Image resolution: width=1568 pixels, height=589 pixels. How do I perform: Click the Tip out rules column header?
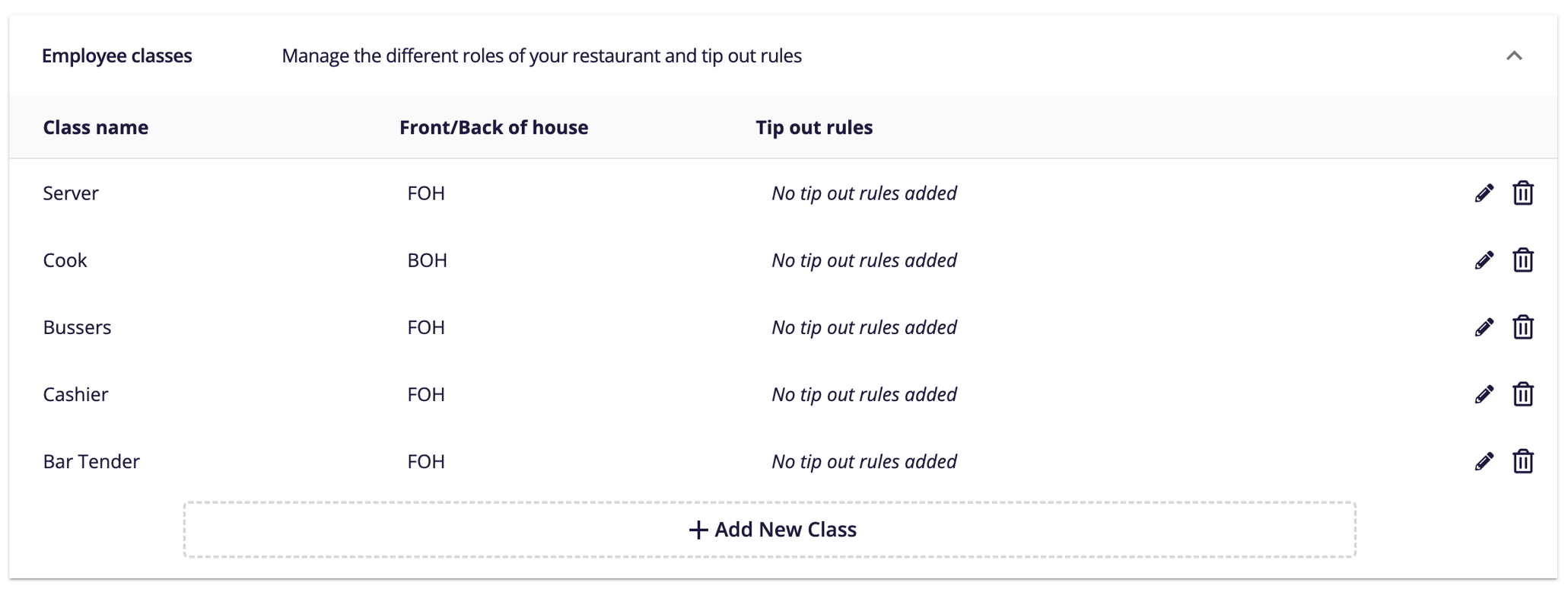(x=813, y=127)
